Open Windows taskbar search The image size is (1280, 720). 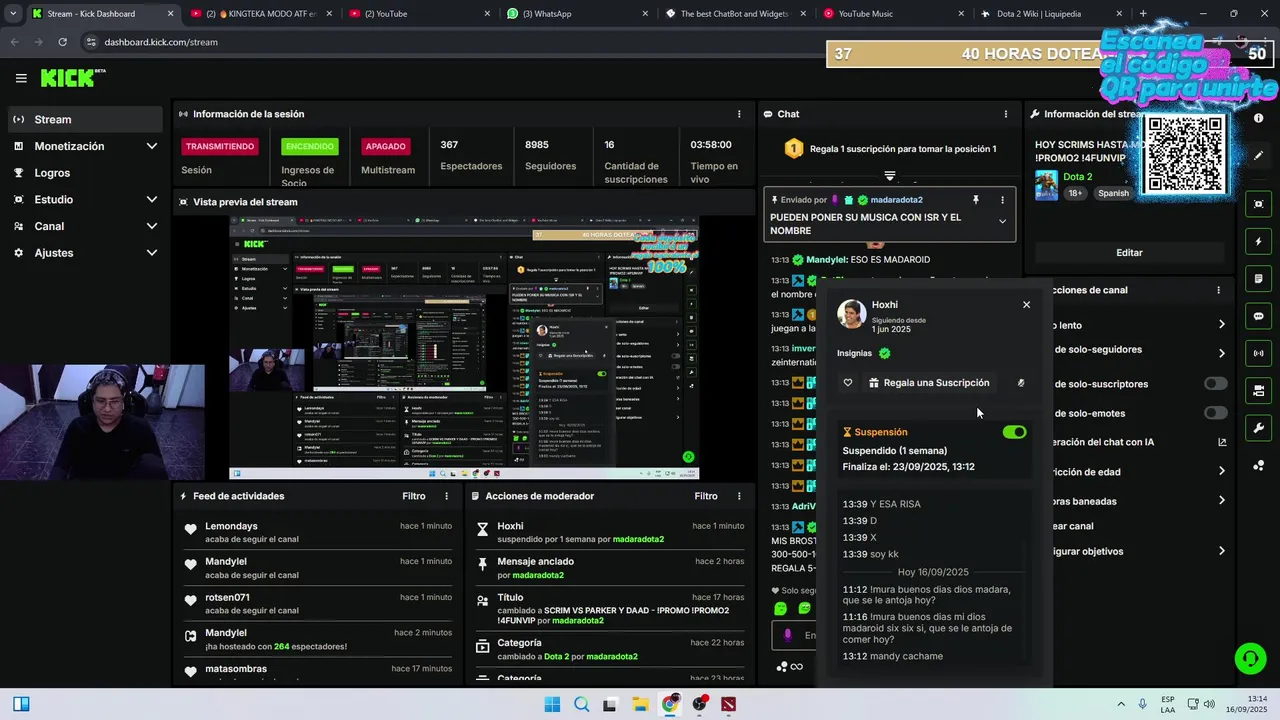pos(581,704)
